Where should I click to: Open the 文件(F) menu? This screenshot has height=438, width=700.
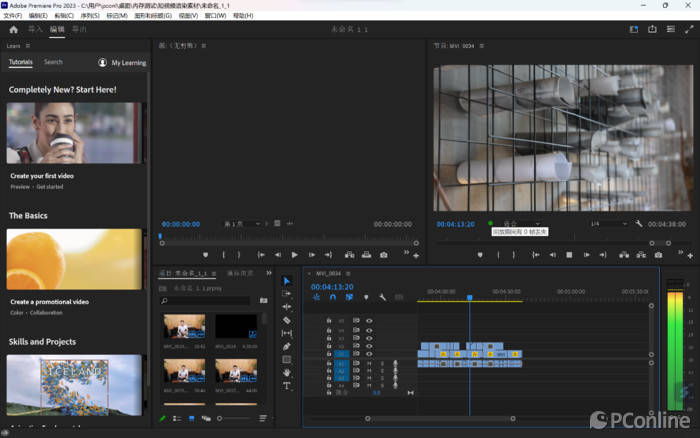click(13, 16)
